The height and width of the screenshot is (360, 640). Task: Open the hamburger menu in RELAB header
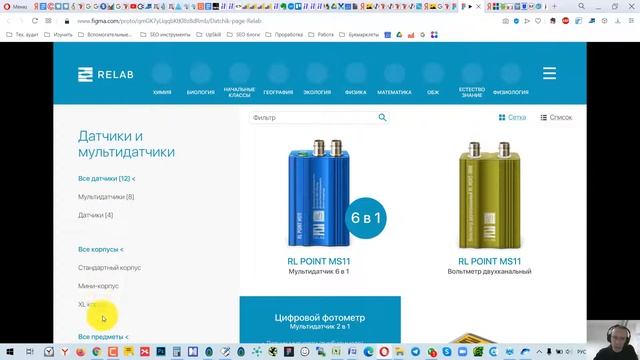click(x=549, y=73)
